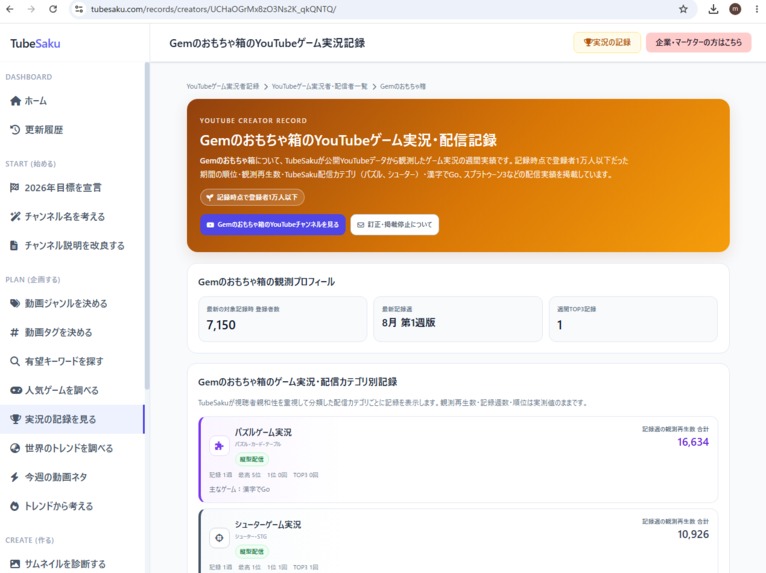This screenshot has width=766, height=573.
Task: Click the crosshair icon in シューターゲーム実況 card
Action: point(219,538)
